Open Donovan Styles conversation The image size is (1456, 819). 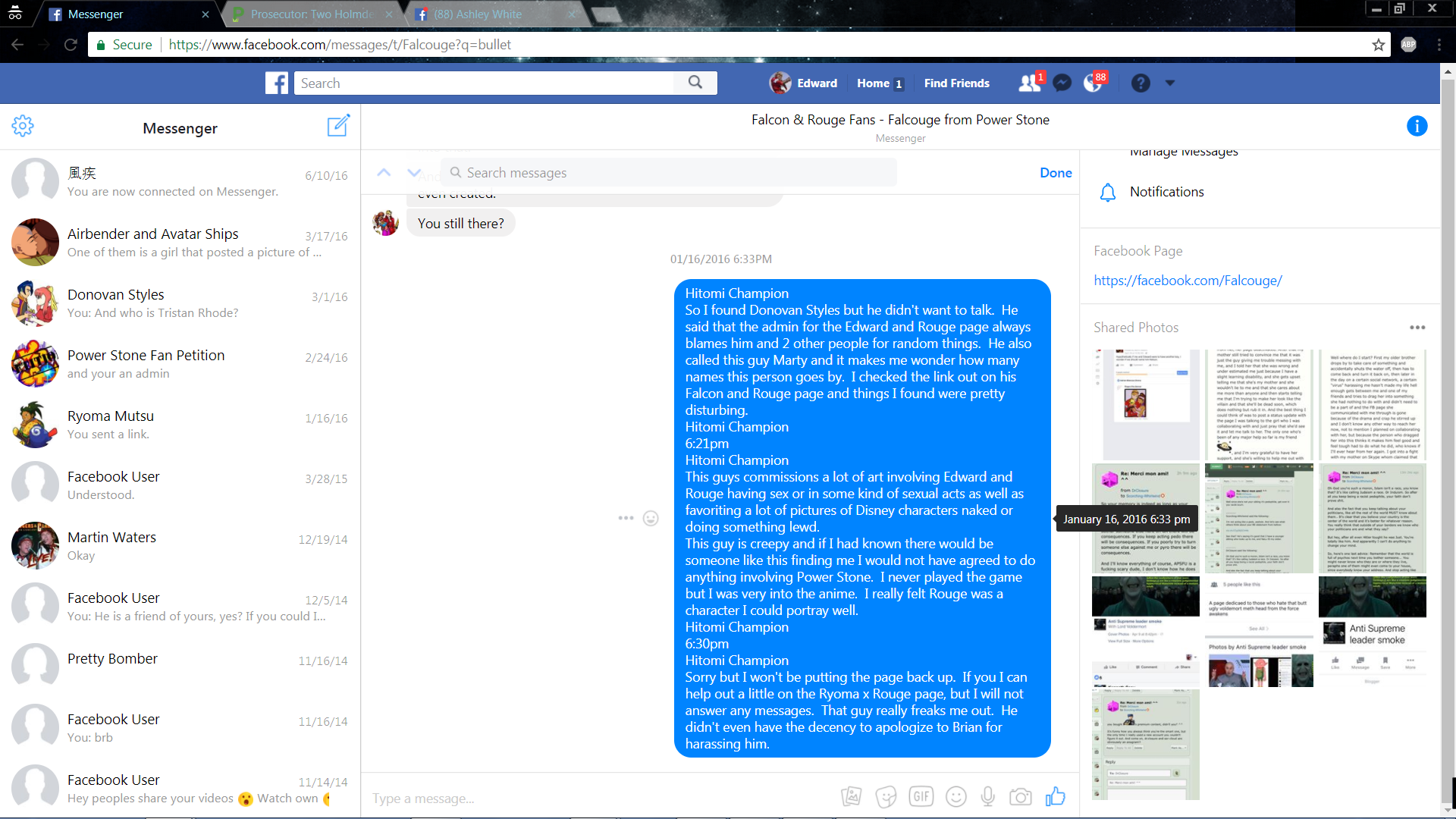pos(180,303)
